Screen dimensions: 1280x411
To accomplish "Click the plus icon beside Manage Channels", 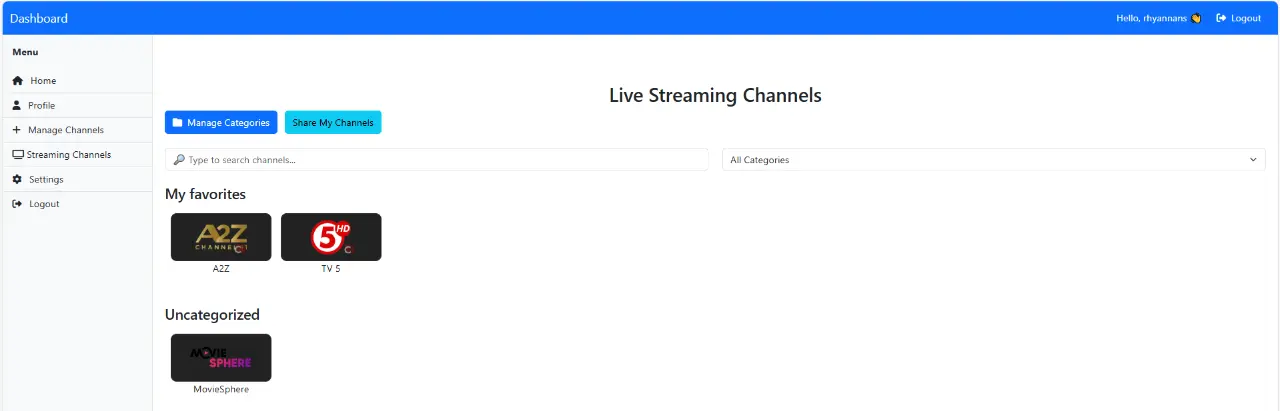I will (16, 130).
